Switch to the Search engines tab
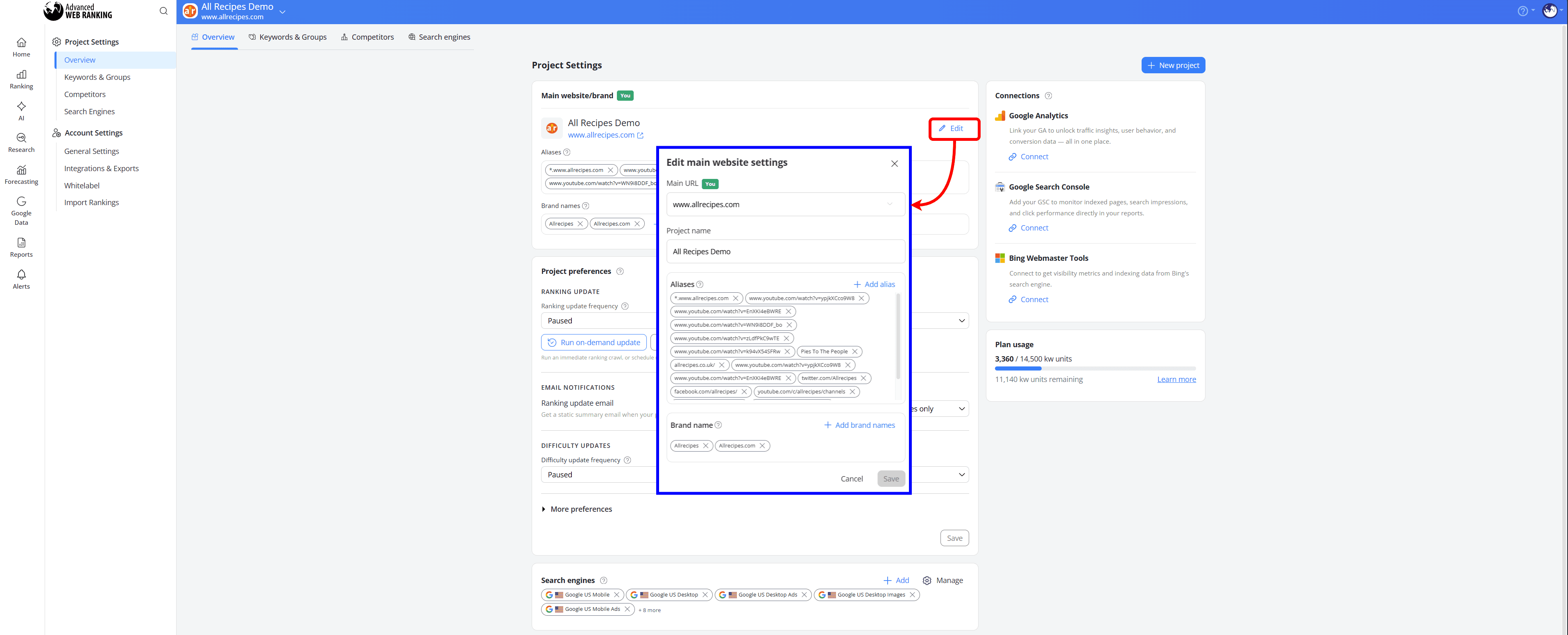1568x635 pixels. click(x=439, y=37)
